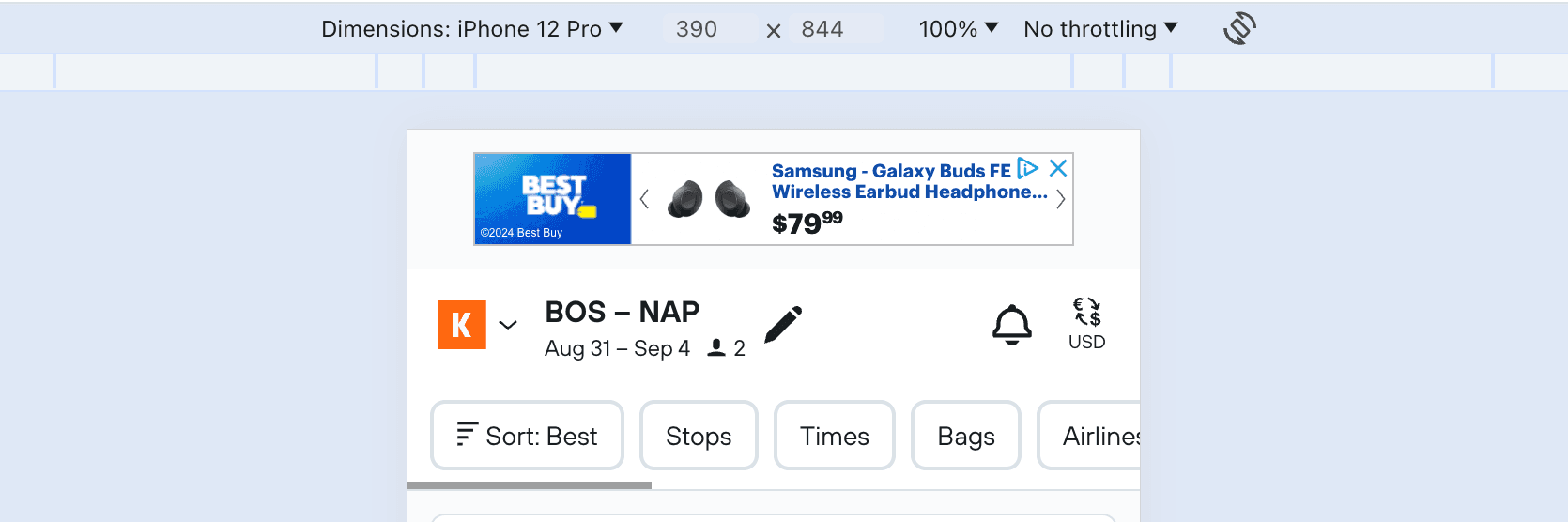Show next ad product arrow
The width and height of the screenshot is (1568, 522).
tap(1061, 199)
